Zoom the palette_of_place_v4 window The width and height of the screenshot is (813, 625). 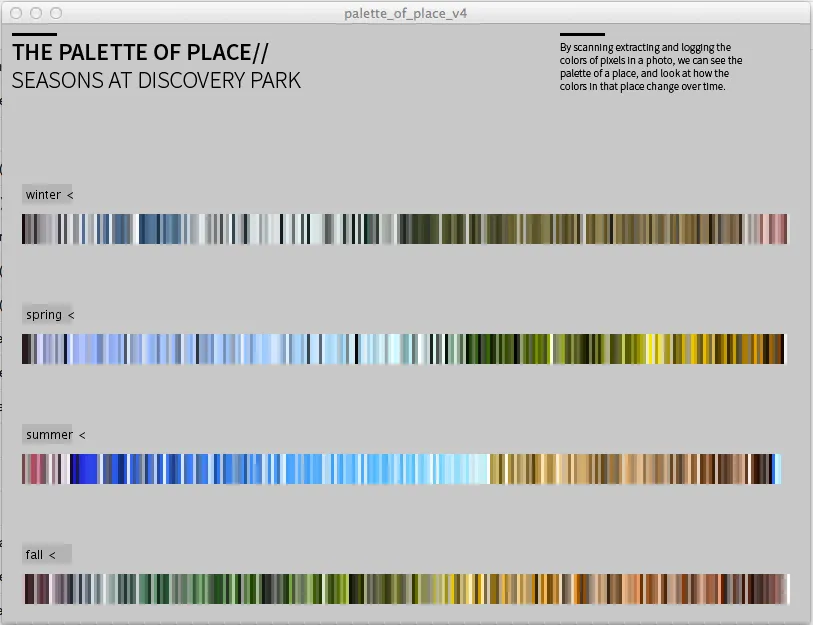tap(56, 13)
